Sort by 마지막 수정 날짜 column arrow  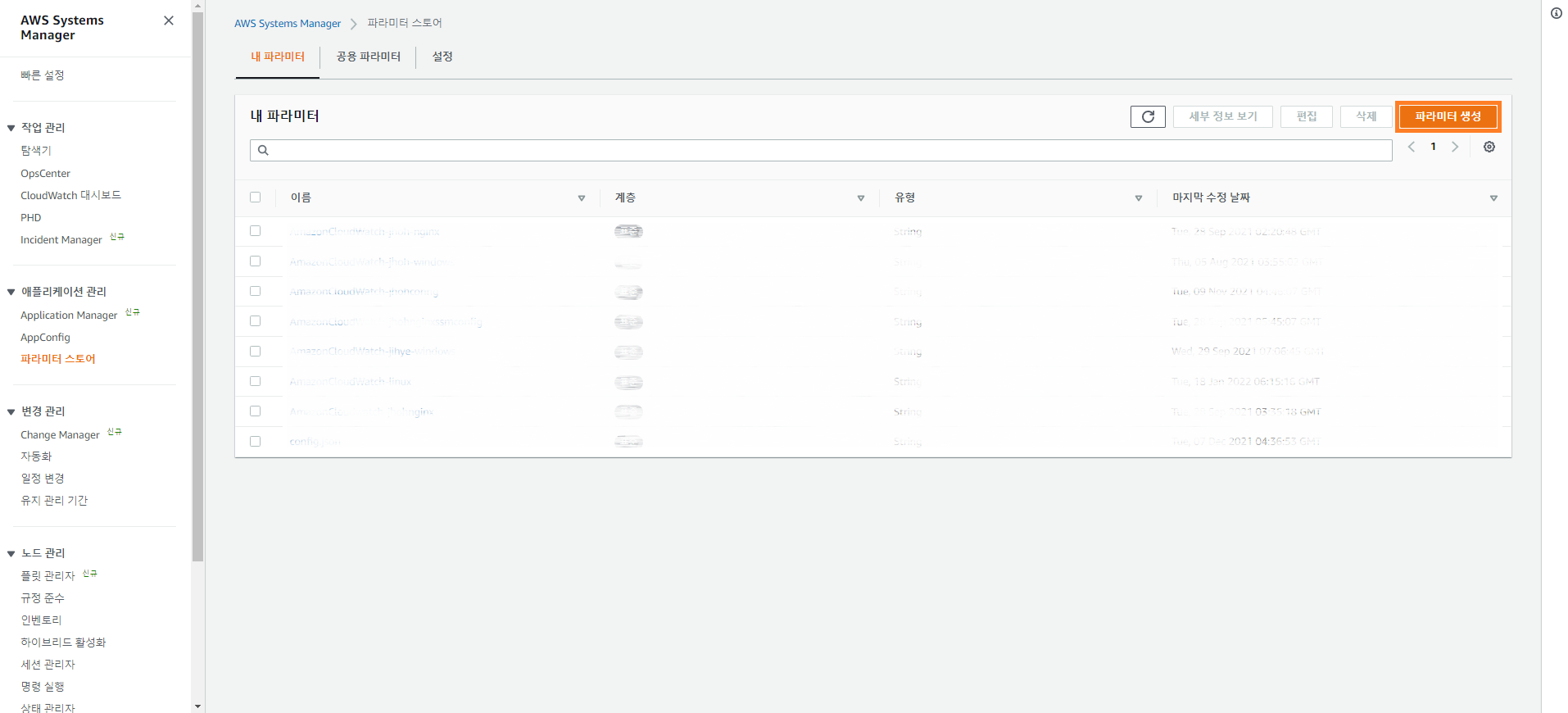click(1493, 198)
